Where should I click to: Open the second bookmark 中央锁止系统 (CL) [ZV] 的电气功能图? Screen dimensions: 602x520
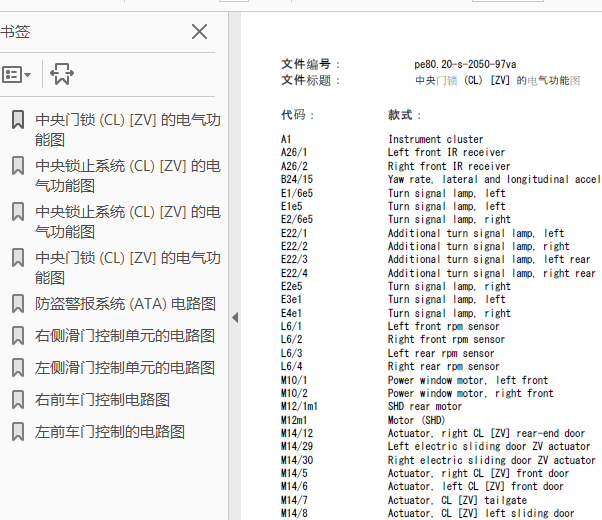(x=128, y=176)
